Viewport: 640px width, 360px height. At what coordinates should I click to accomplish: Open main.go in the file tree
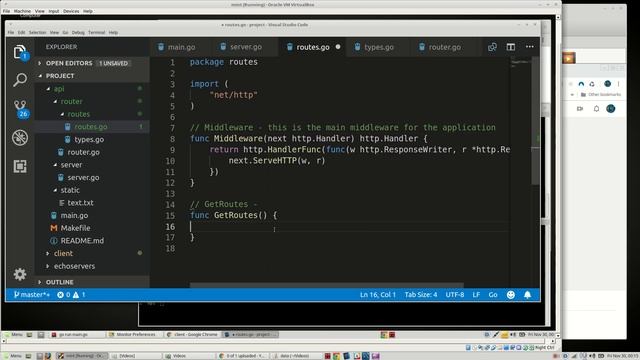(74, 216)
